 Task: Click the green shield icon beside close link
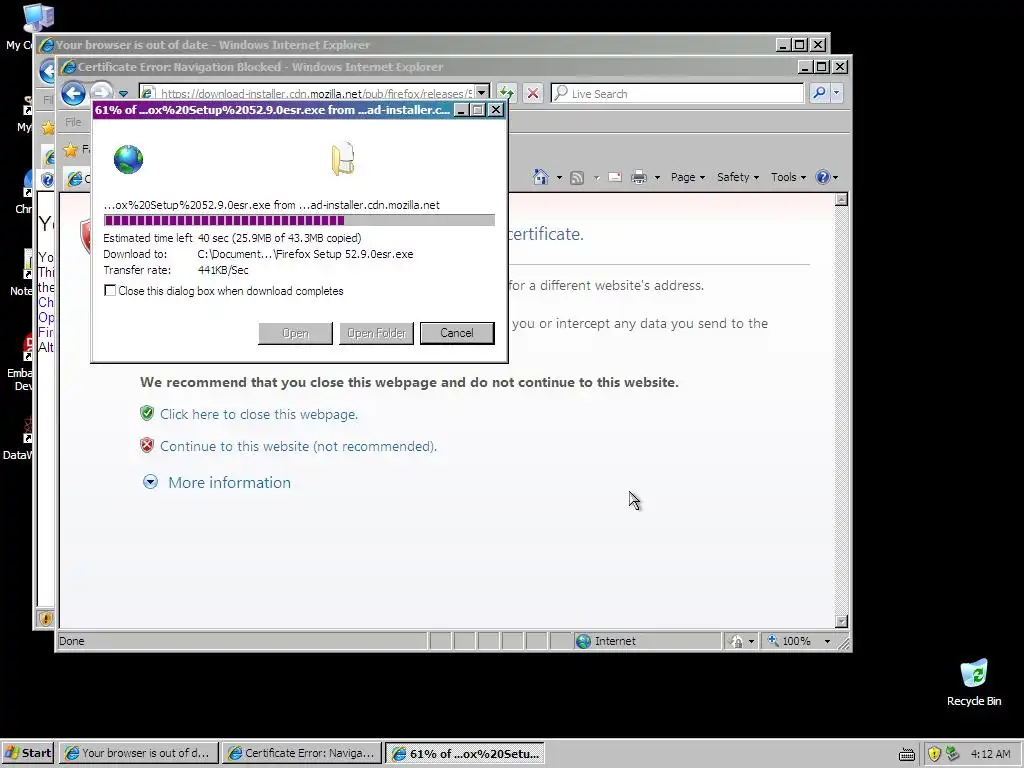(147, 413)
